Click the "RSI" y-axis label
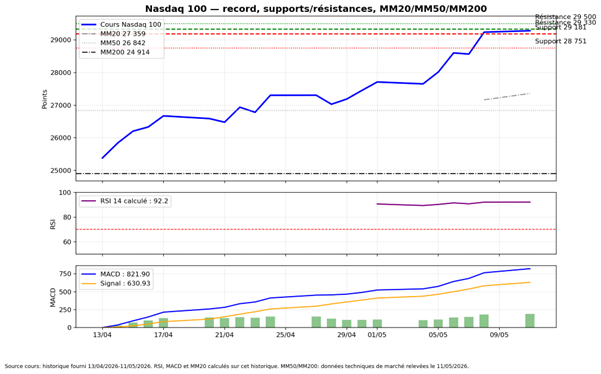Screen dimensions: 601x374 [x=53, y=224]
